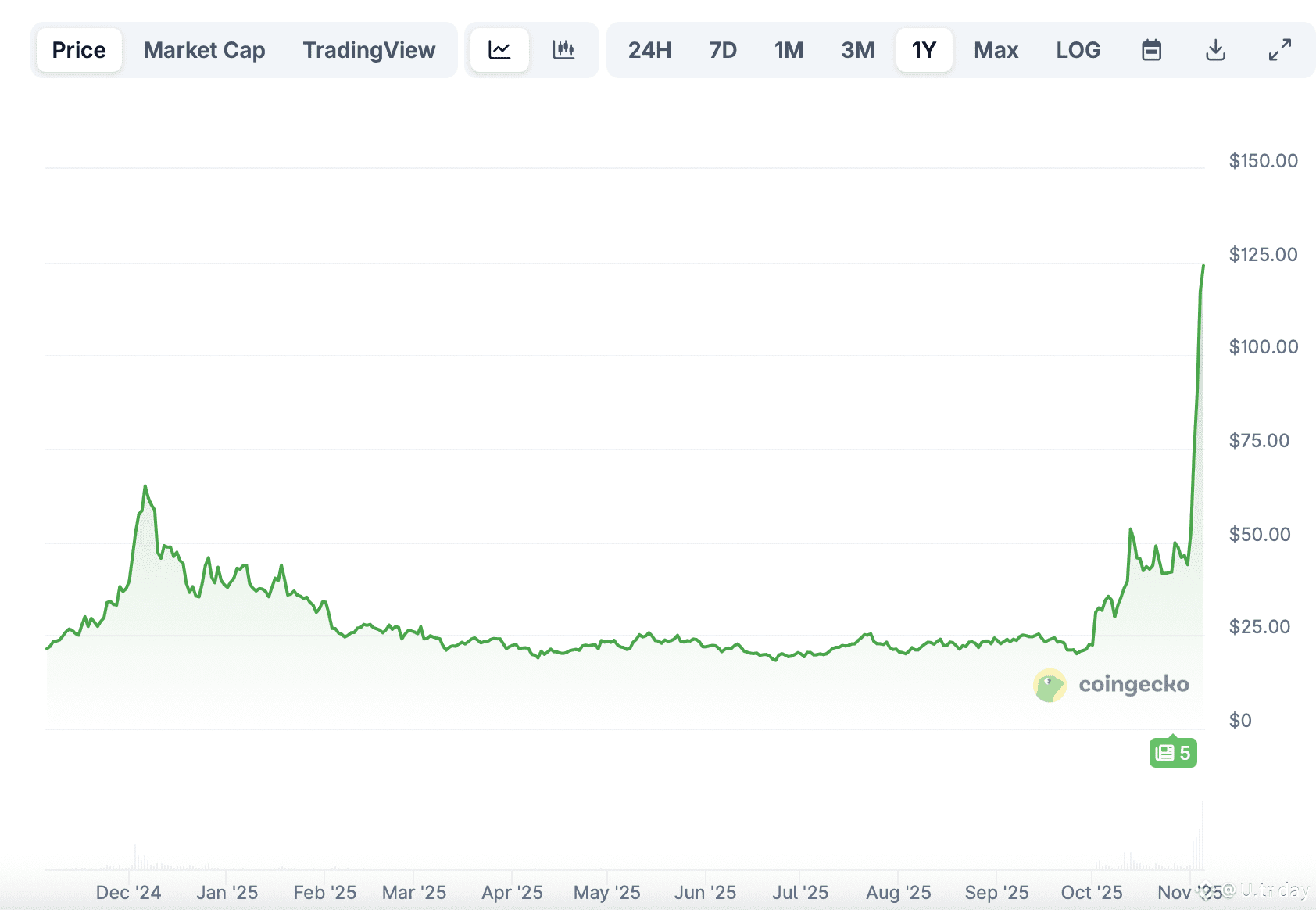The image size is (1316, 910).
Task: Switch to candlestick chart view
Action: [564, 49]
